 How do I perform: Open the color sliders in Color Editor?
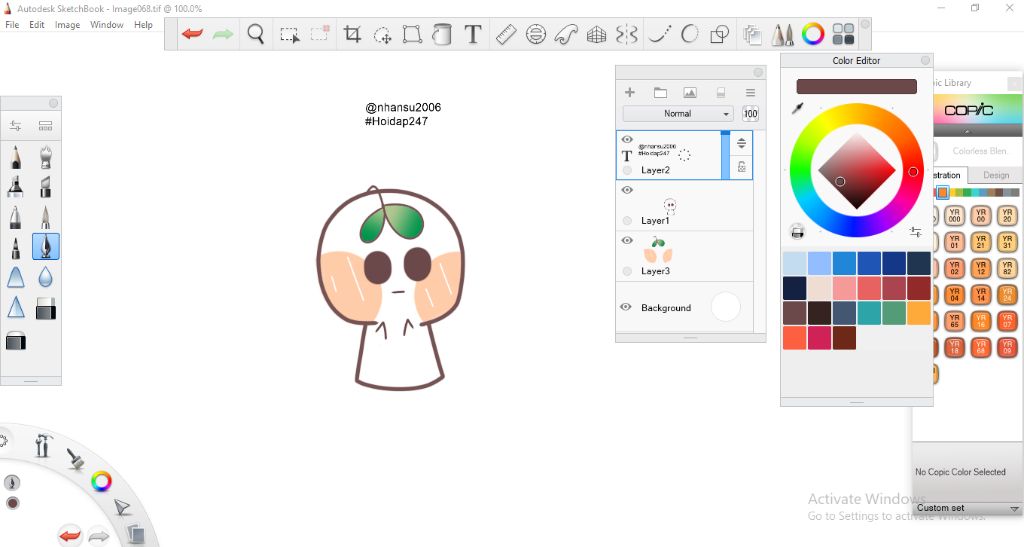(x=915, y=232)
